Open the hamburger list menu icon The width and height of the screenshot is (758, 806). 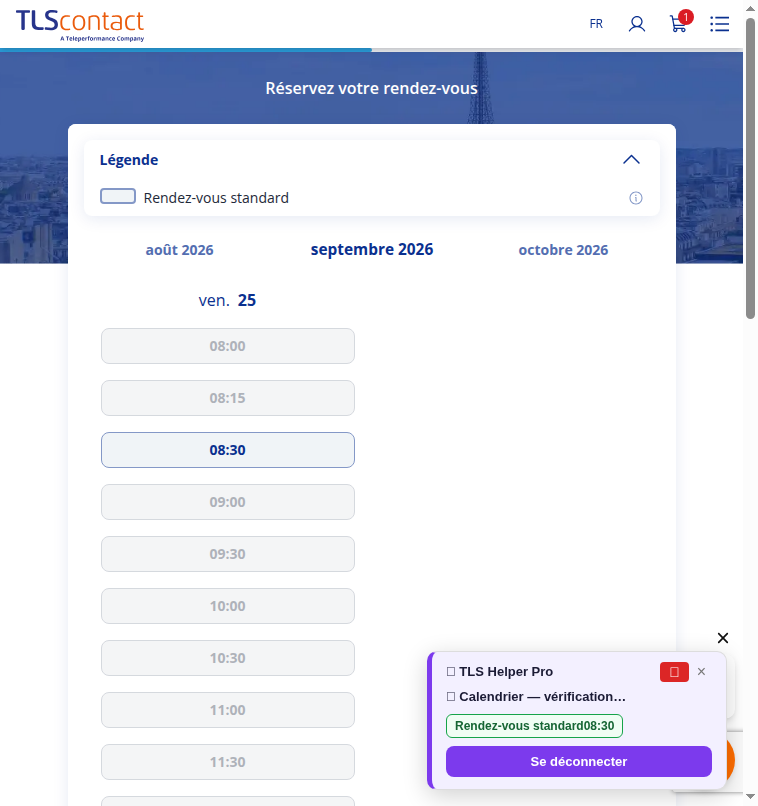coord(719,24)
